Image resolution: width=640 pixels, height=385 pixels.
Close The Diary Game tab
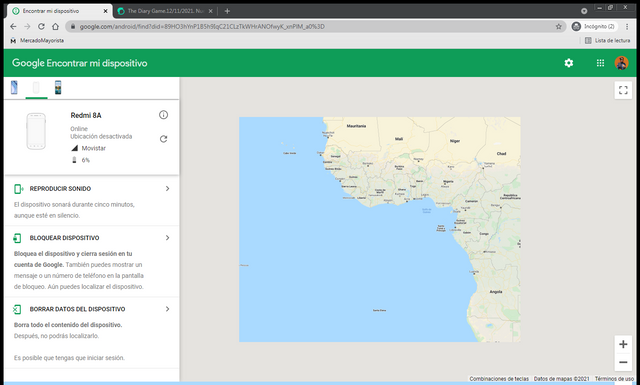(x=211, y=11)
